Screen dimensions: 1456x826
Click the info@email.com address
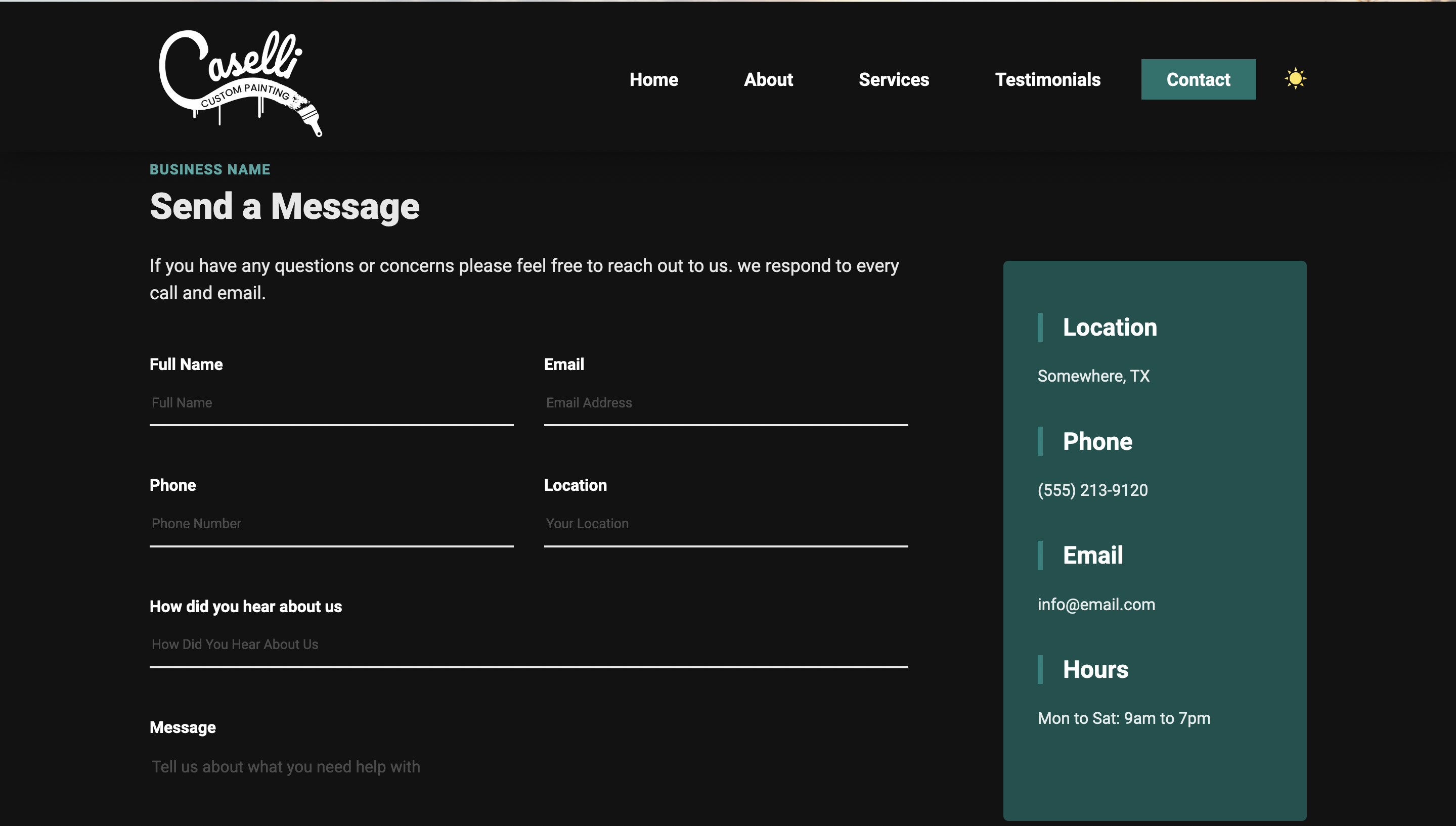pyautogui.click(x=1096, y=604)
